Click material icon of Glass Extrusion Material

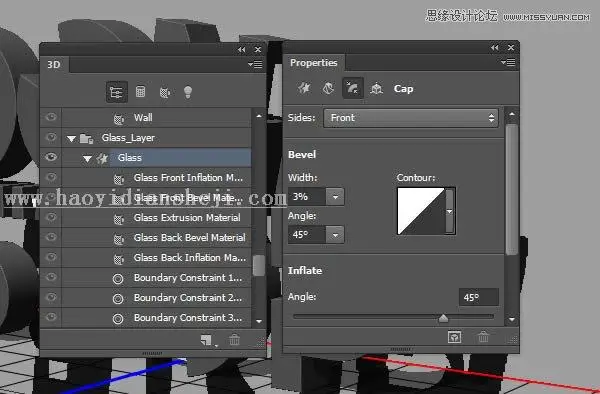tap(119, 219)
